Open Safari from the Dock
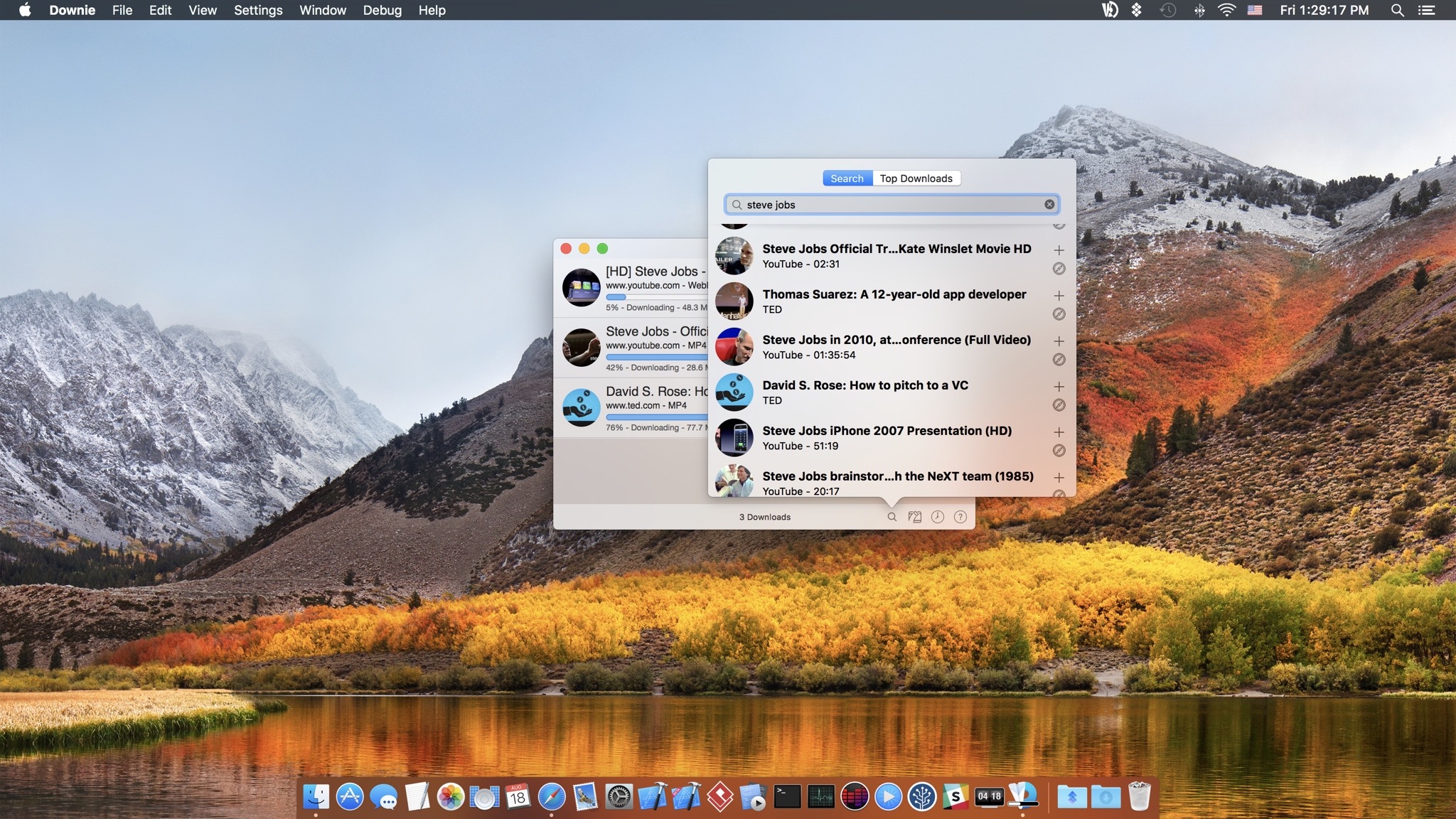 pyautogui.click(x=552, y=797)
